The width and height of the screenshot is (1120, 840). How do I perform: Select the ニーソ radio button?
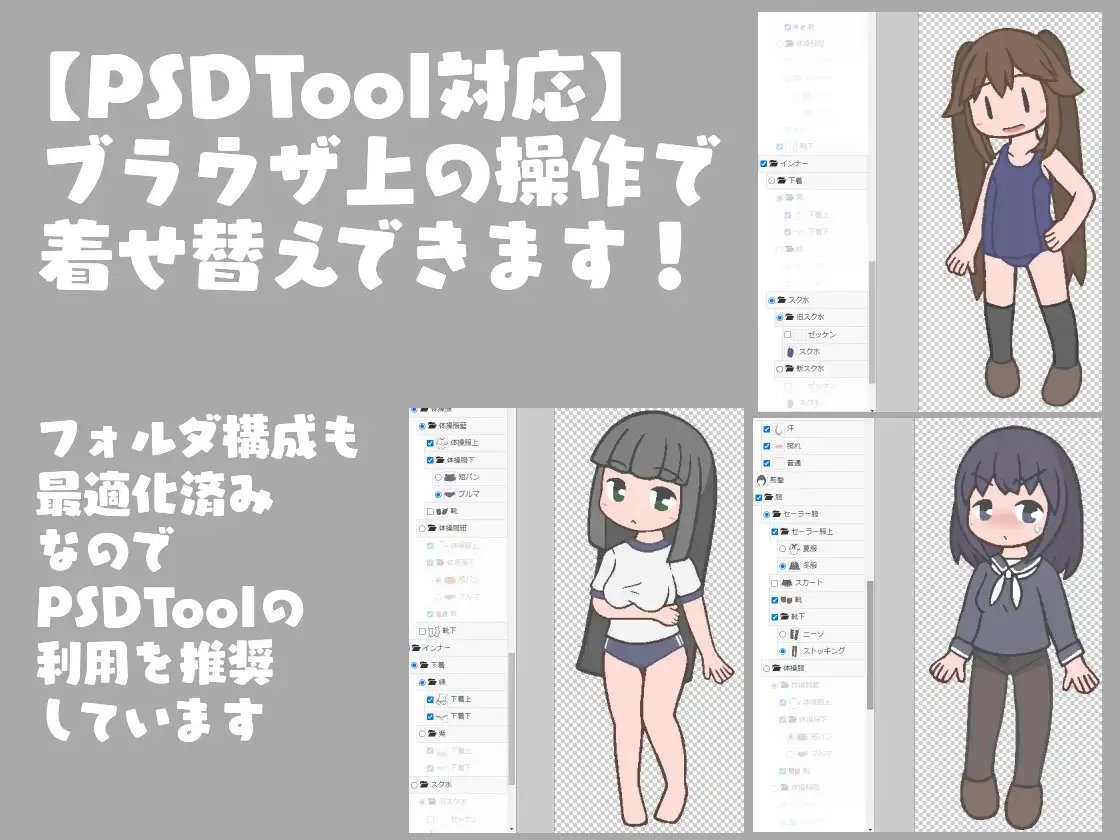783,634
